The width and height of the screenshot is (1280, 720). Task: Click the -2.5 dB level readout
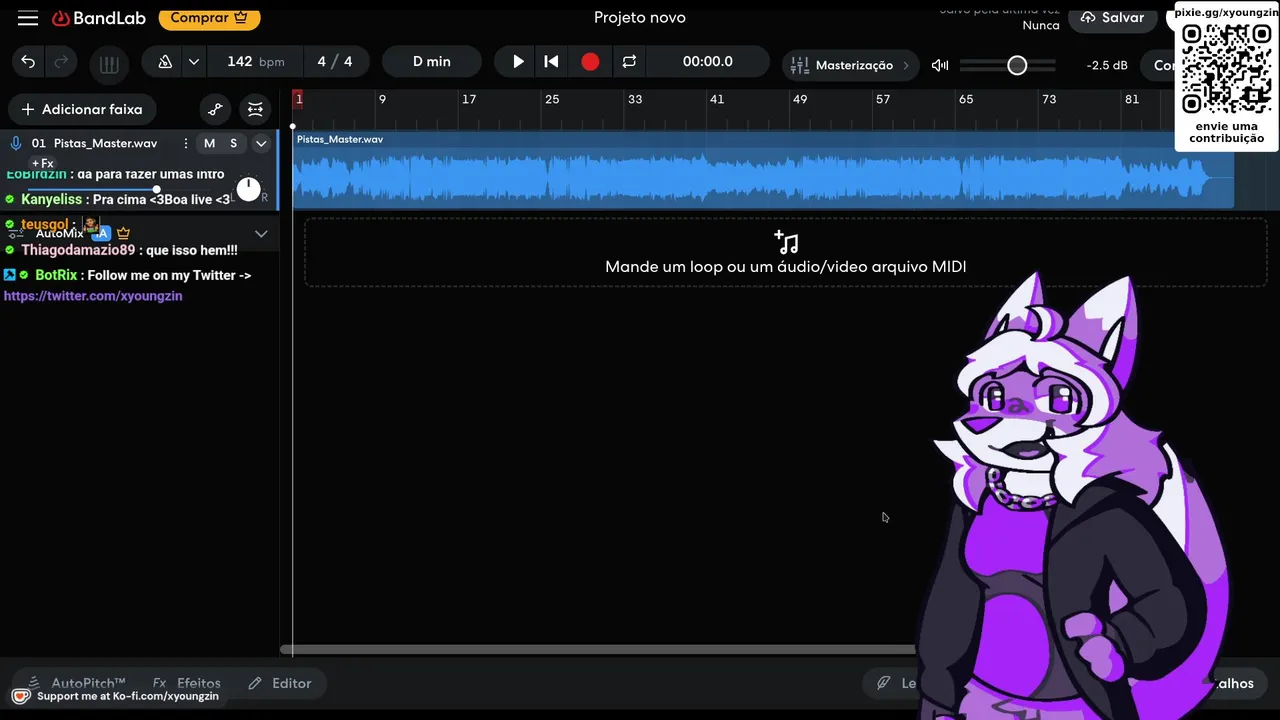coord(1107,66)
